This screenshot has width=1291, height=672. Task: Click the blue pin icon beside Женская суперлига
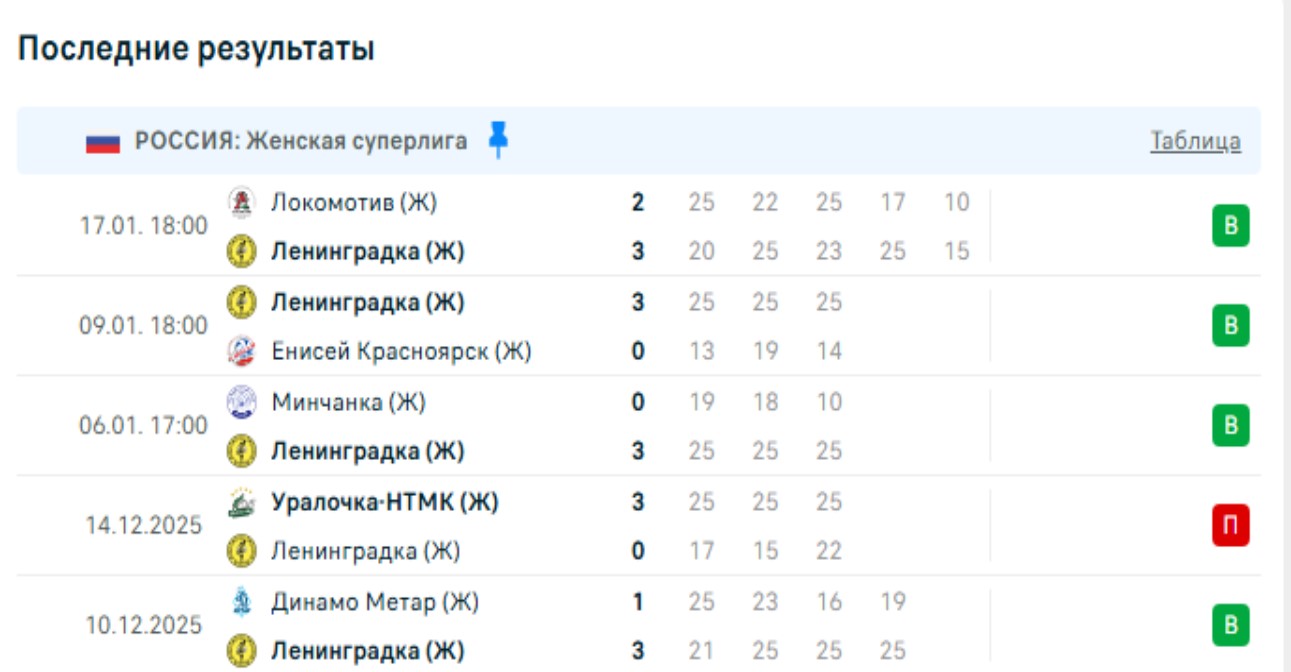[498, 140]
